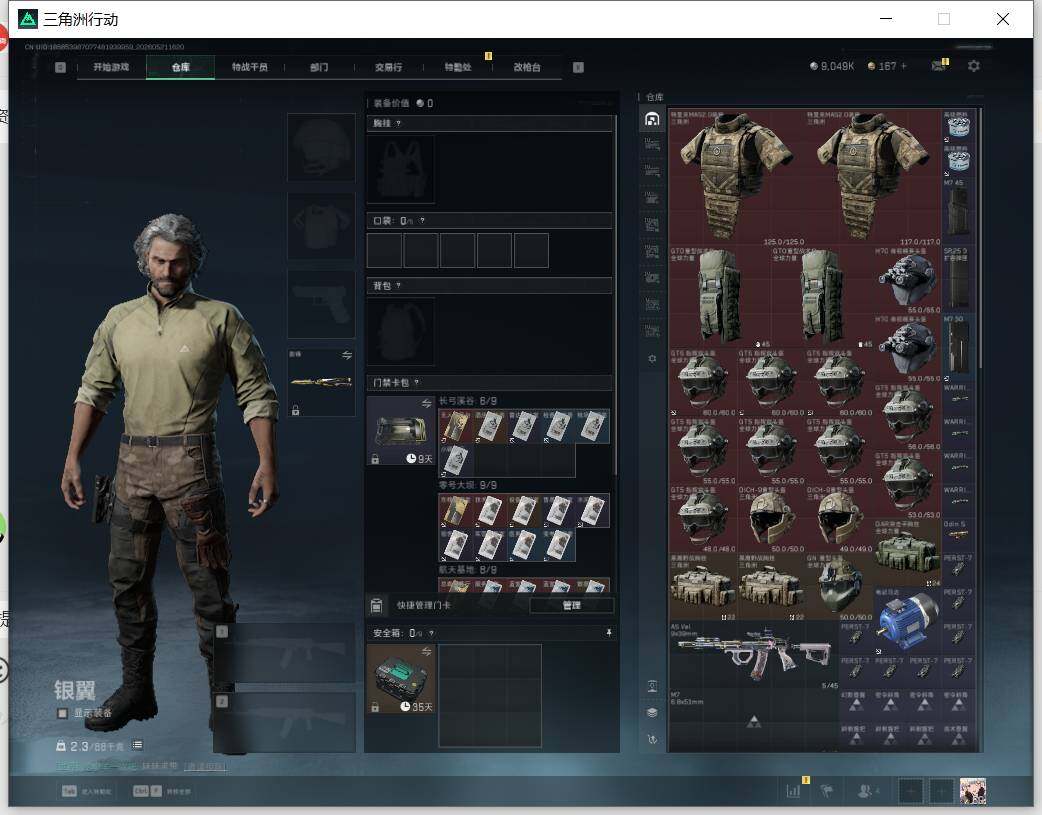Select the 仓库 tab in top navigation

click(180, 67)
